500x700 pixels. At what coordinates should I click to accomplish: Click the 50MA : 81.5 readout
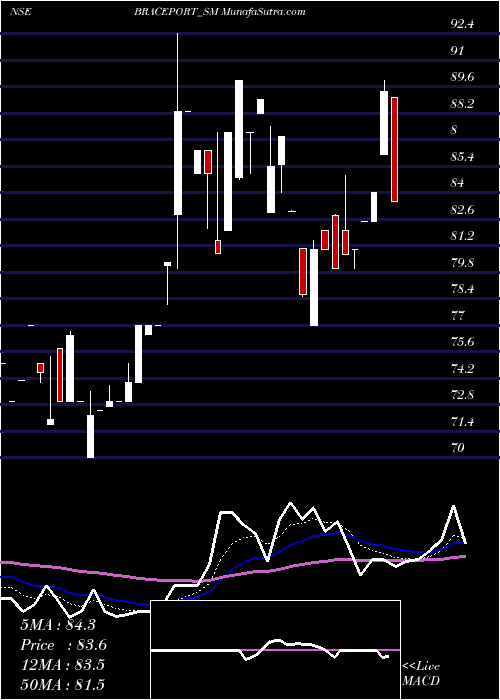(64, 685)
